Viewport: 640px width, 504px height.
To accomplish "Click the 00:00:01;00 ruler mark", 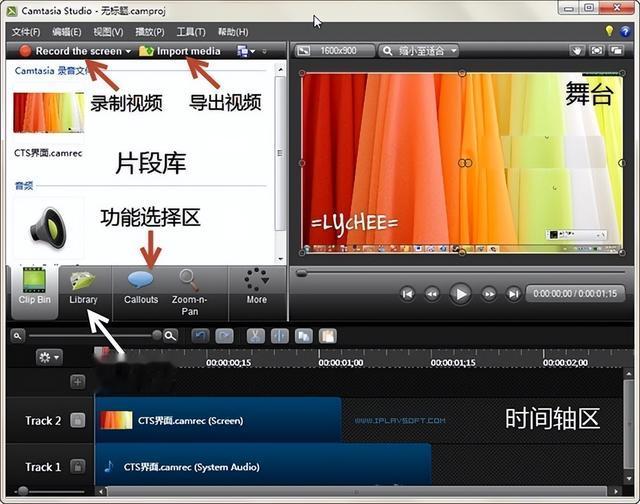I will pyautogui.click(x=340, y=362).
